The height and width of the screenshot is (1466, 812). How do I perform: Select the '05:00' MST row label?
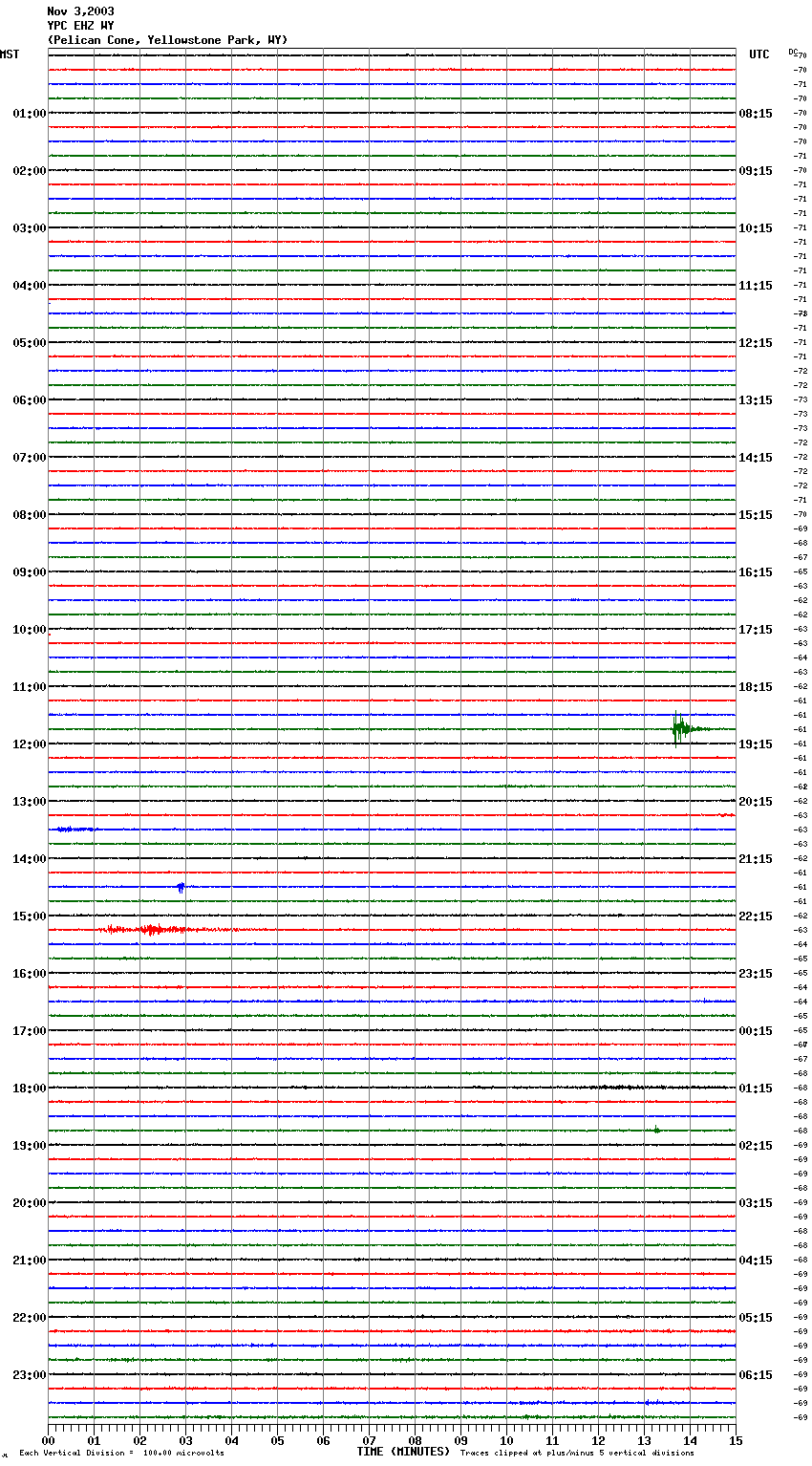pos(30,343)
